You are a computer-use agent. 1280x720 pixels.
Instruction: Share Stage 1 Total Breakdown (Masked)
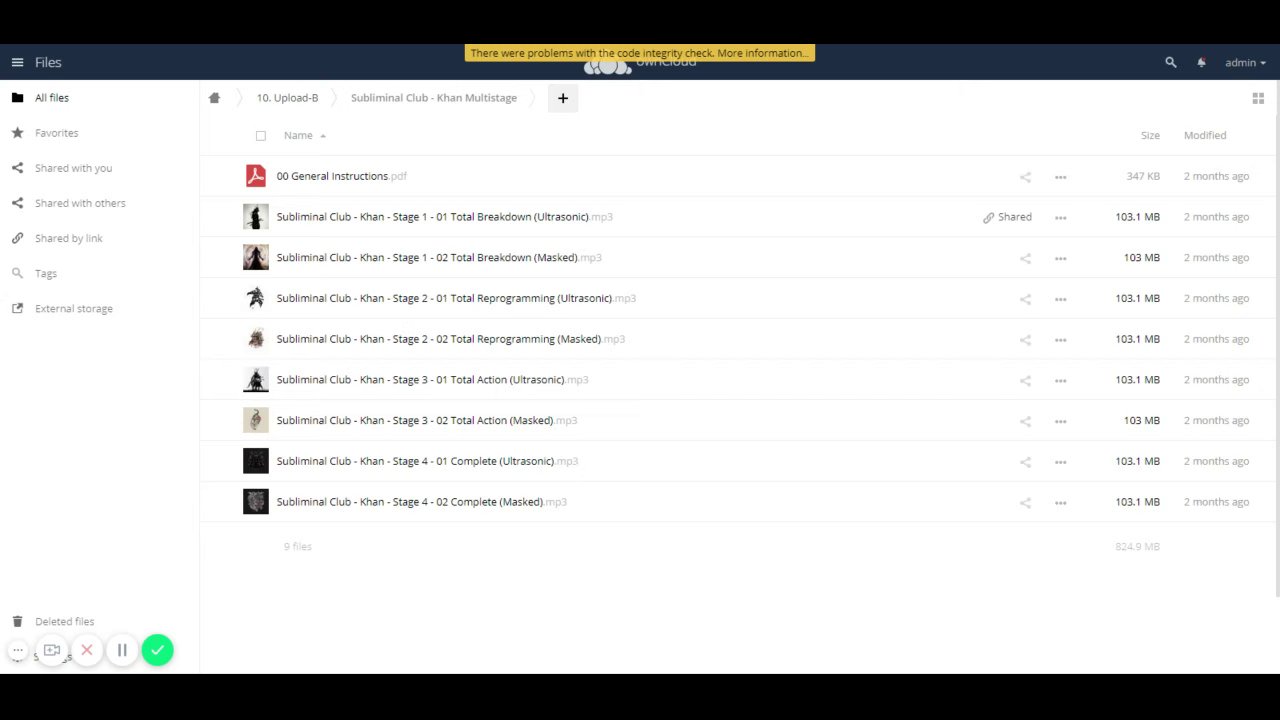click(x=1025, y=258)
